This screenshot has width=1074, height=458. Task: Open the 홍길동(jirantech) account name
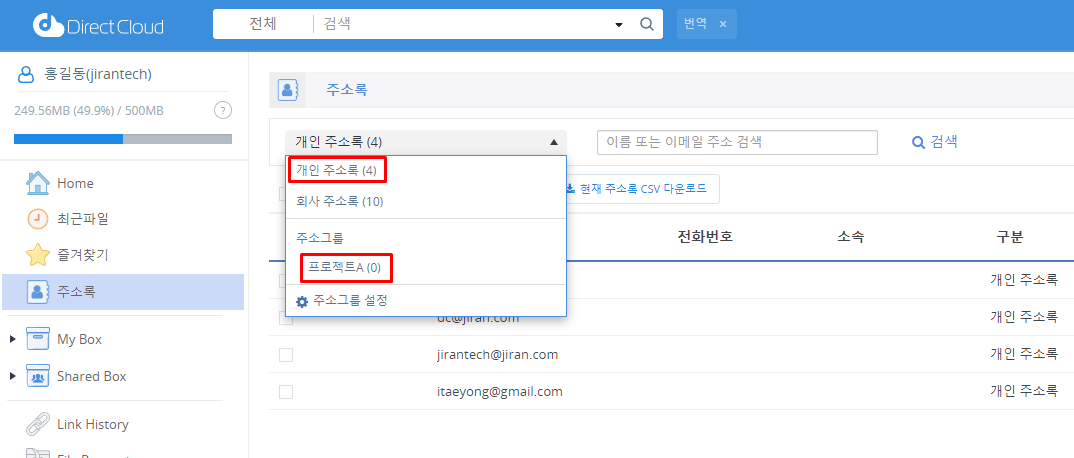[x=97, y=73]
